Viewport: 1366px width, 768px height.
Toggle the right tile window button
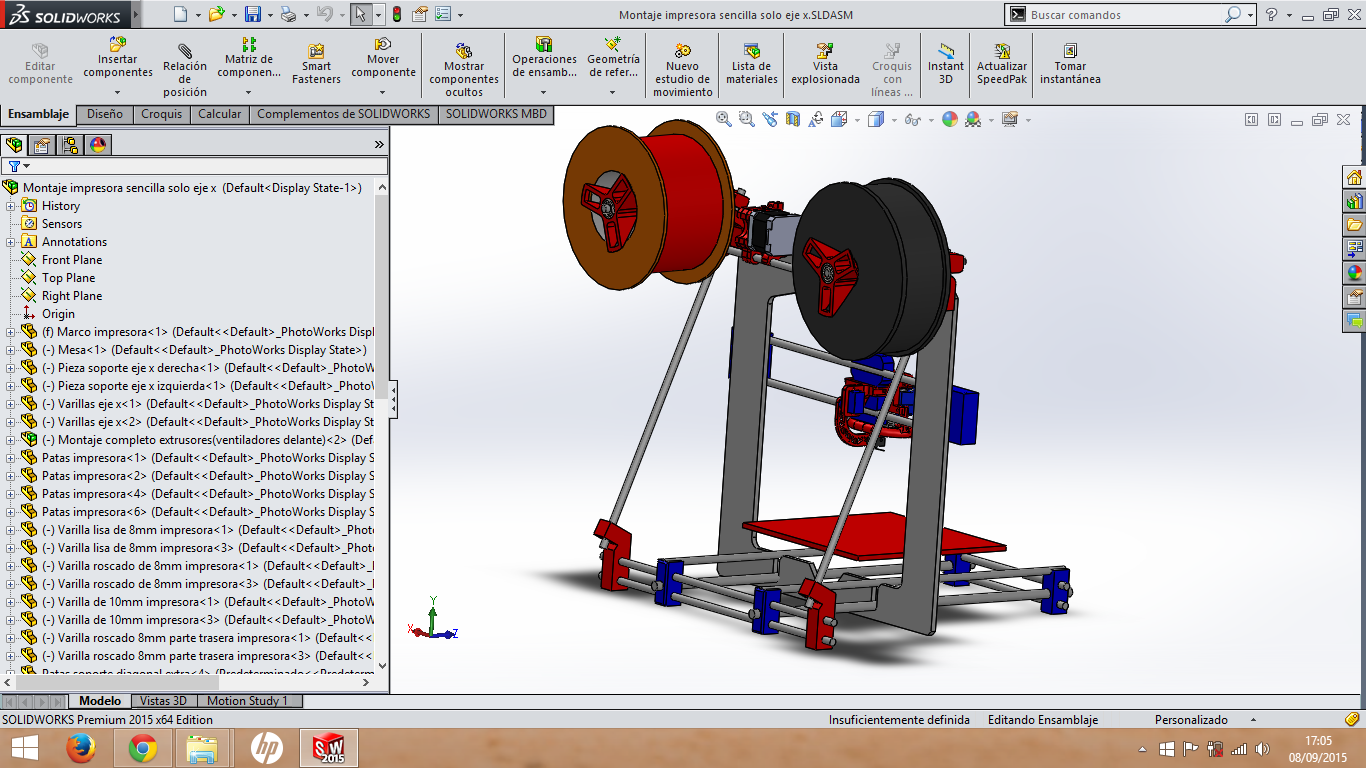(x=1274, y=119)
